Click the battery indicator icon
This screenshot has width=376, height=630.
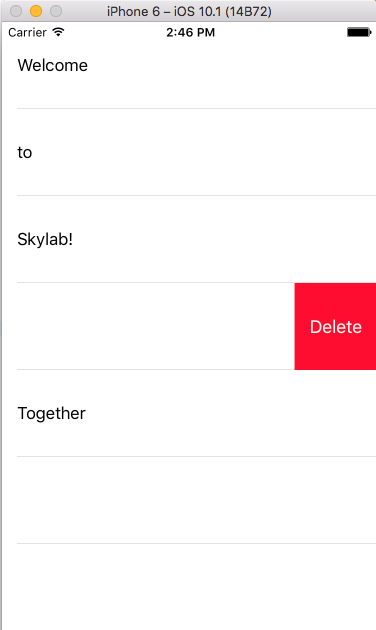pos(359,32)
